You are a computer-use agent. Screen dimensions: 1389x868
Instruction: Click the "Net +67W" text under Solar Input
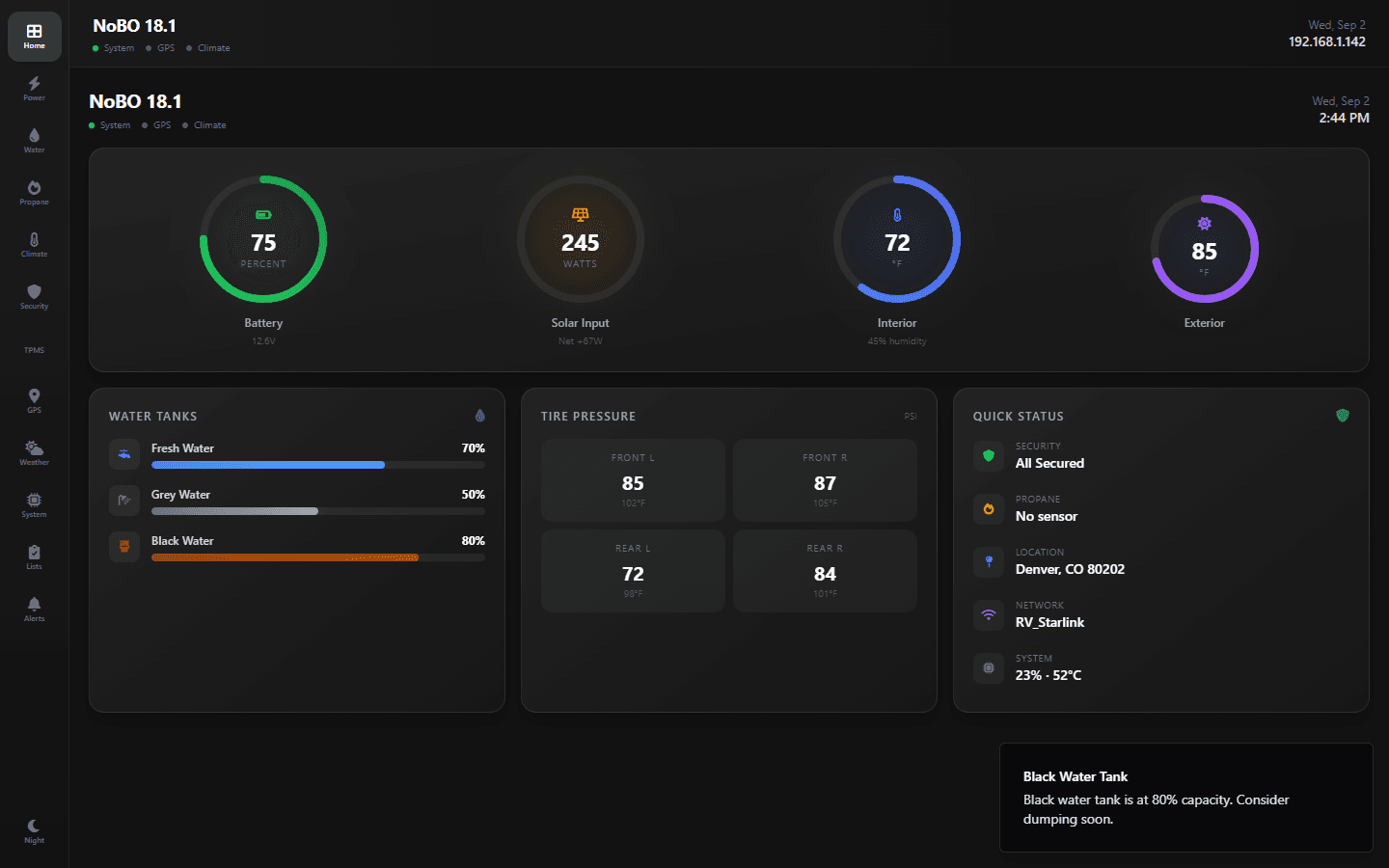click(581, 341)
